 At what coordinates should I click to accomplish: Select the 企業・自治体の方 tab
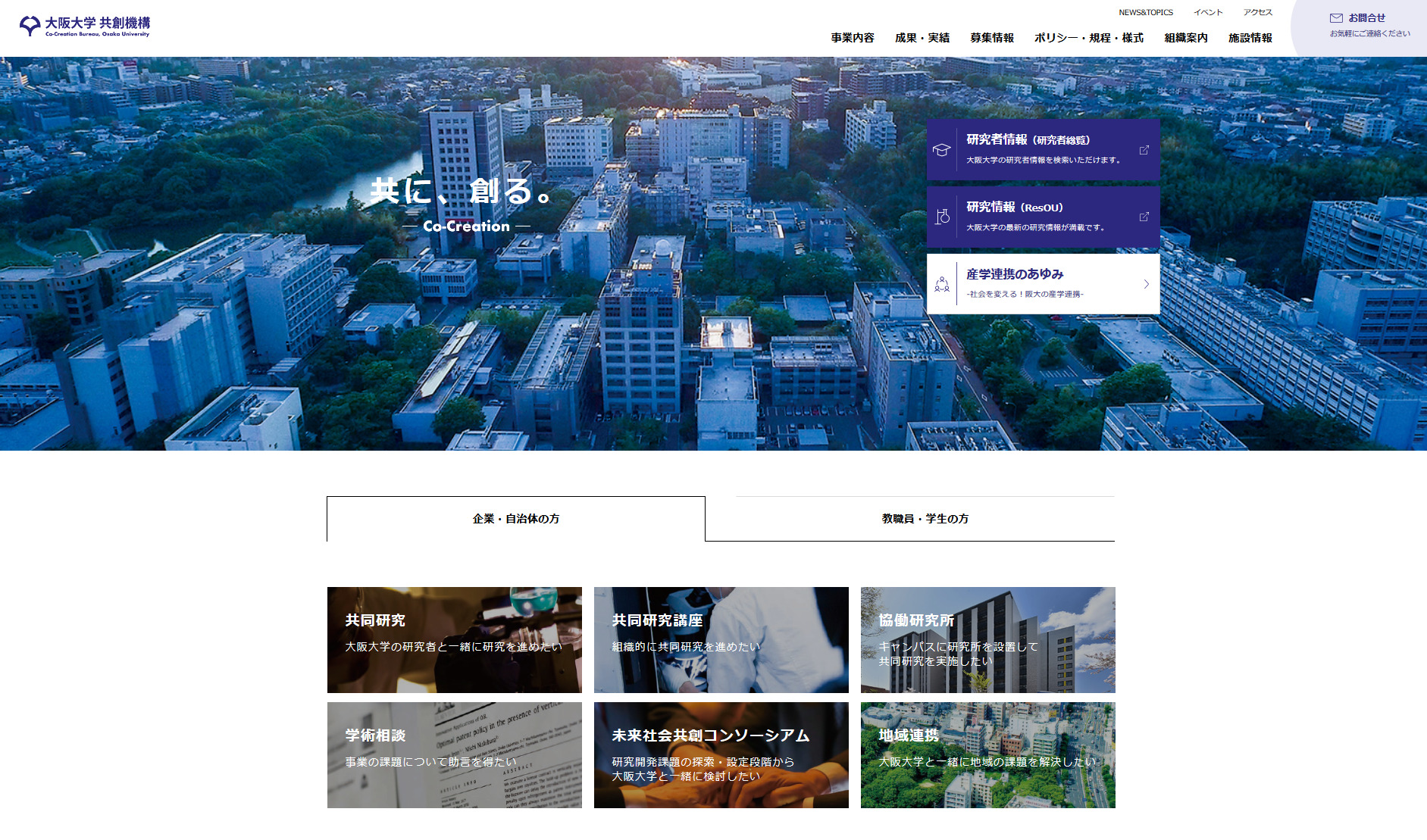tap(515, 519)
